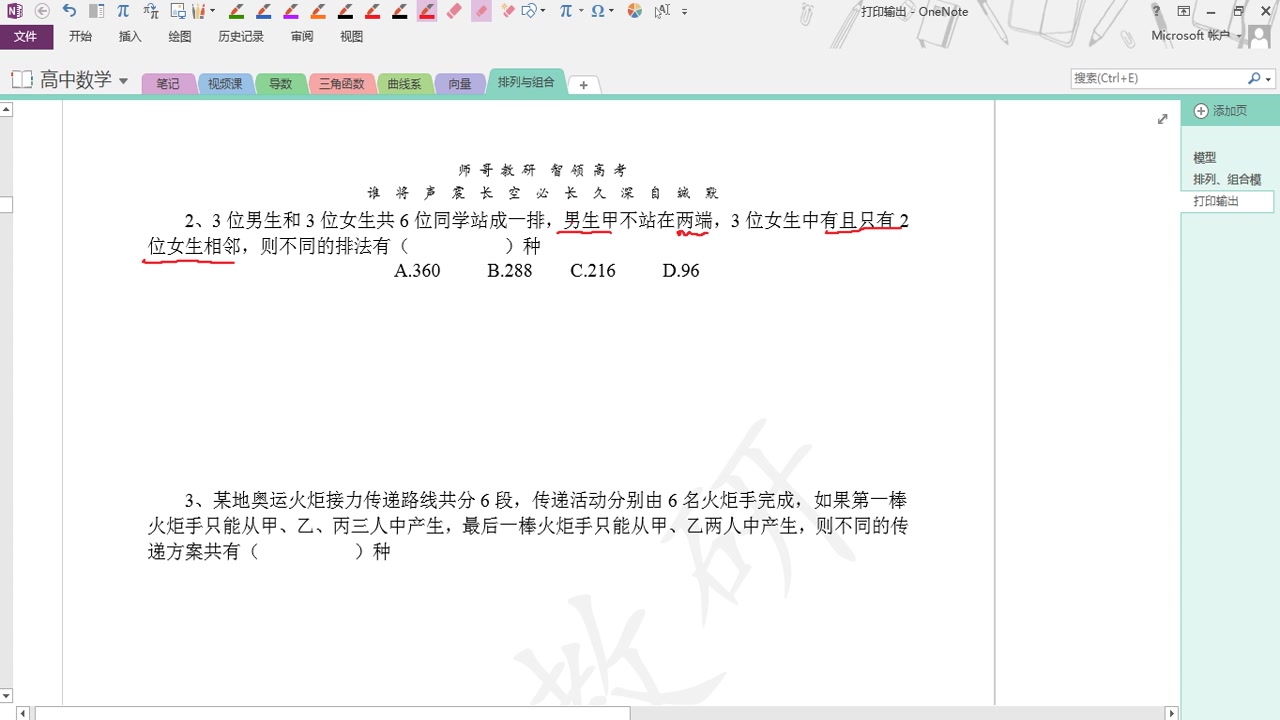Open the favorite pens gallery

(x=199, y=11)
